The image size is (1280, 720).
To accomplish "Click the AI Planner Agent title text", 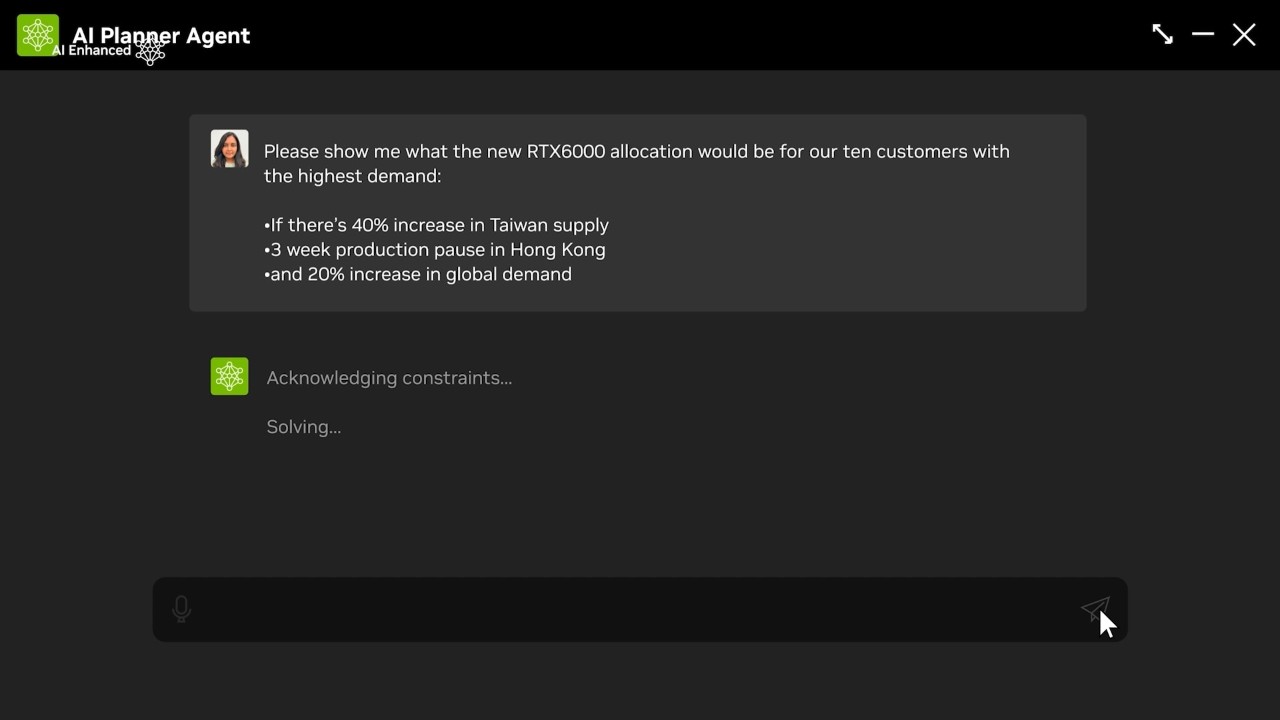I will (161, 35).
